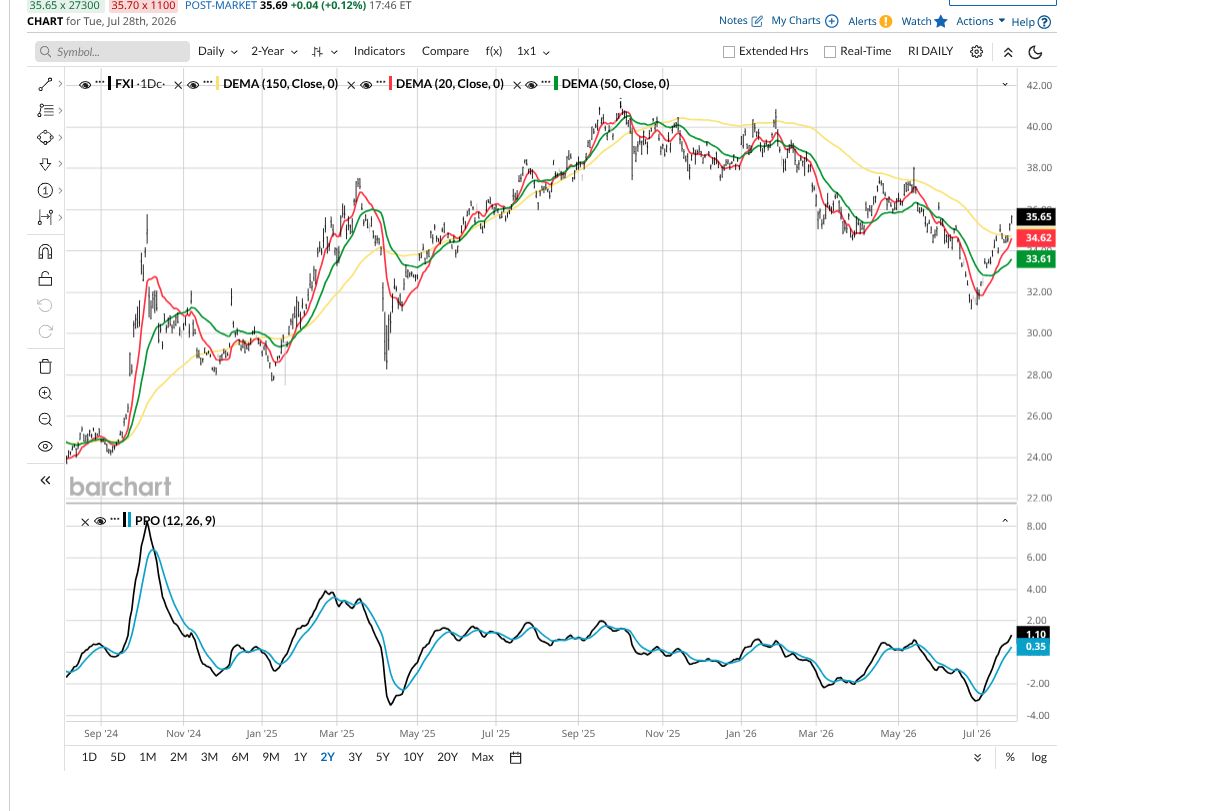Open the Daily frequency dropdown
1209x811 pixels.
point(218,51)
